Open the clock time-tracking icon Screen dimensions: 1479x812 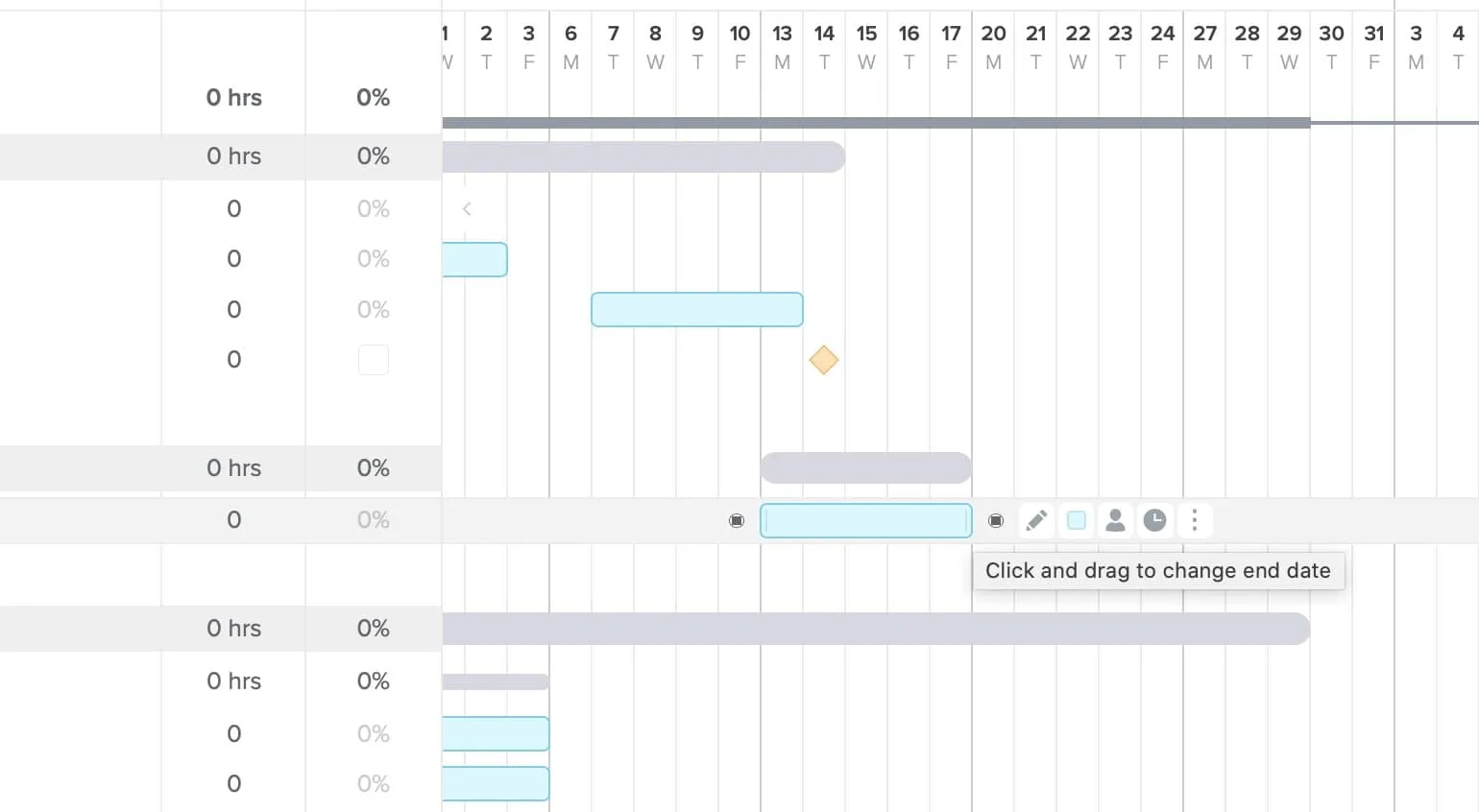(x=1155, y=520)
